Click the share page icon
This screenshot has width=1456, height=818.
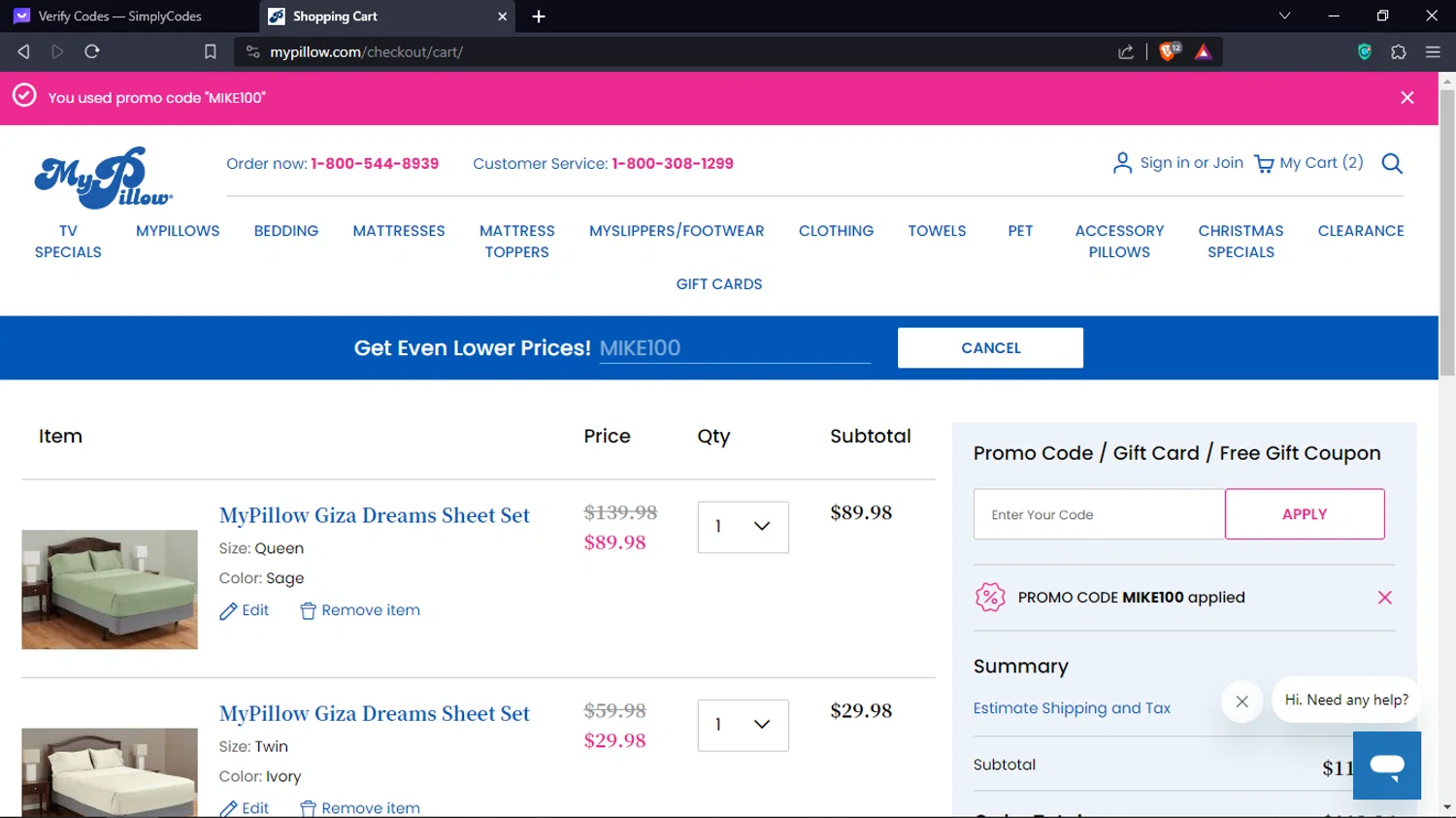coord(1126,51)
